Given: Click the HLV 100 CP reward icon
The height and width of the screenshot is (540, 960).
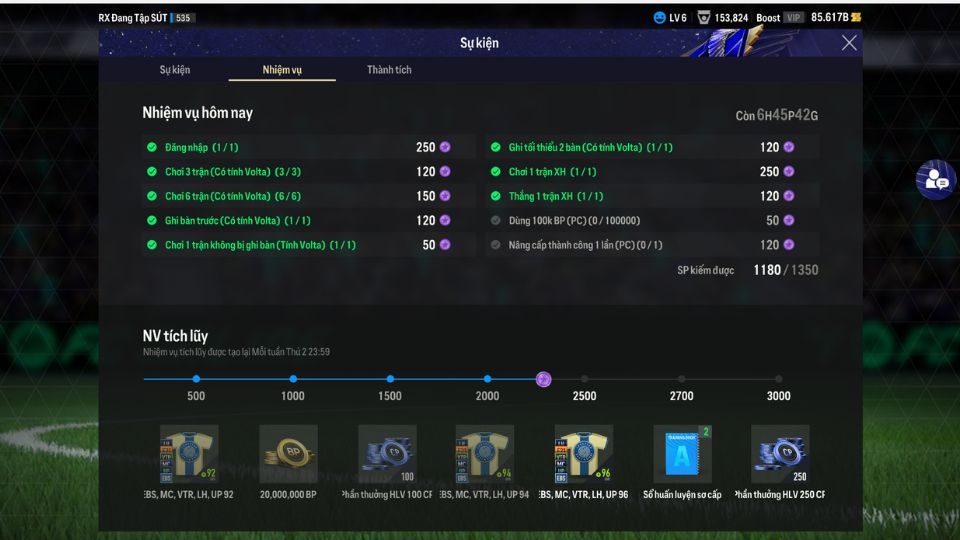Looking at the screenshot, I should click(387, 454).
